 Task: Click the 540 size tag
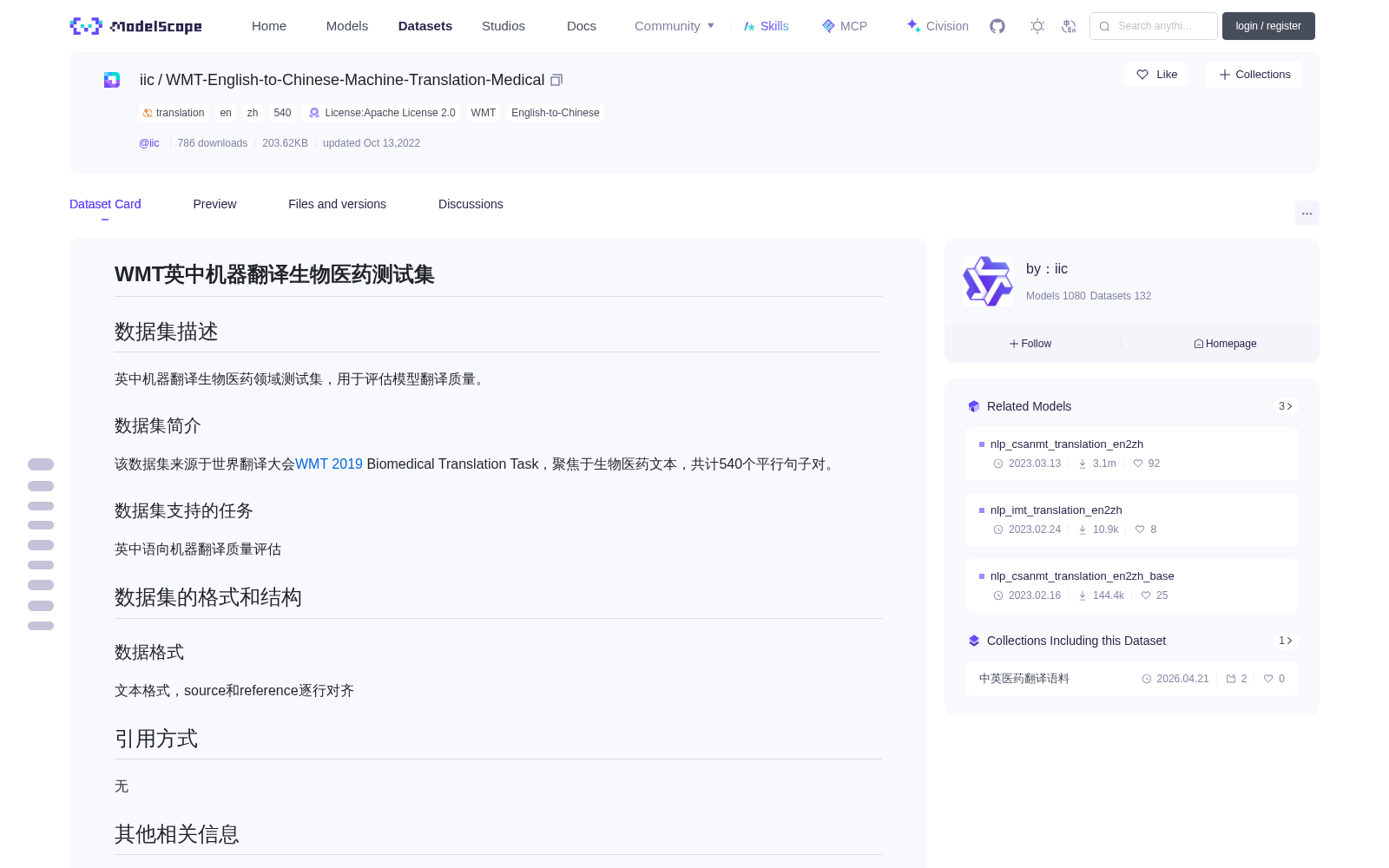click(282, 113)
